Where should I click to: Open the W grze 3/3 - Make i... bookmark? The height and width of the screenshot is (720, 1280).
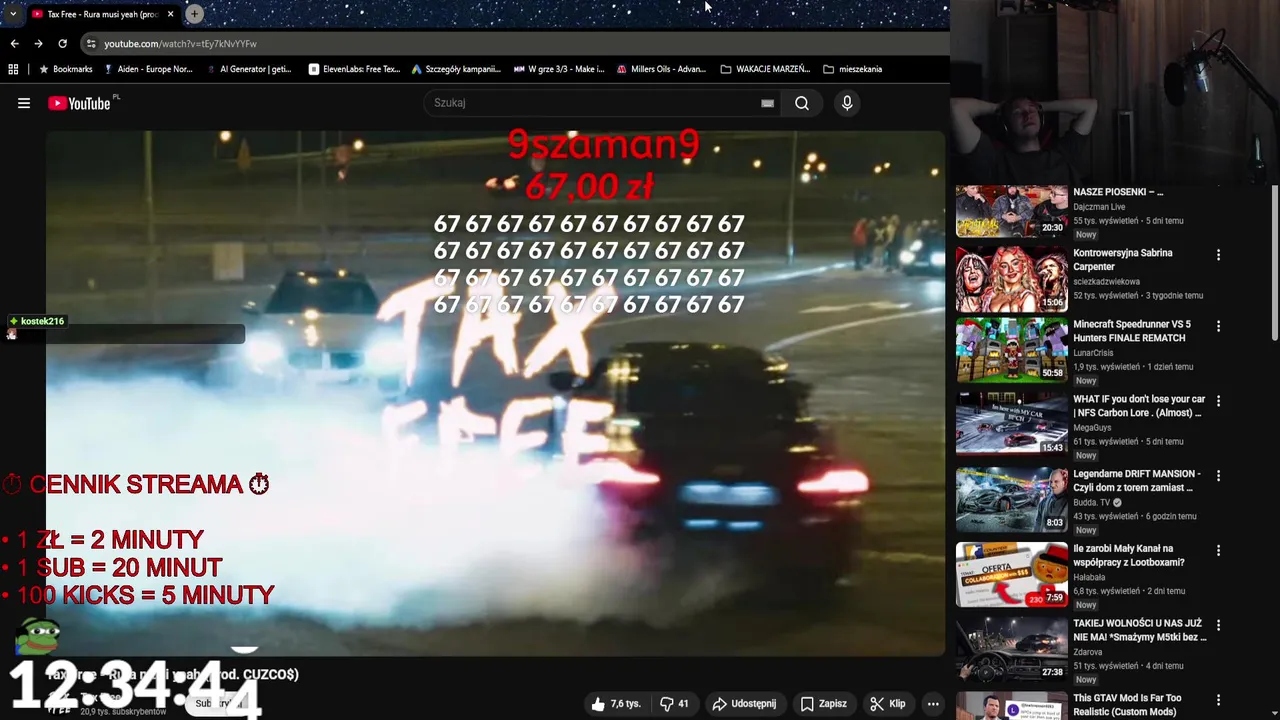coord(559,69)
